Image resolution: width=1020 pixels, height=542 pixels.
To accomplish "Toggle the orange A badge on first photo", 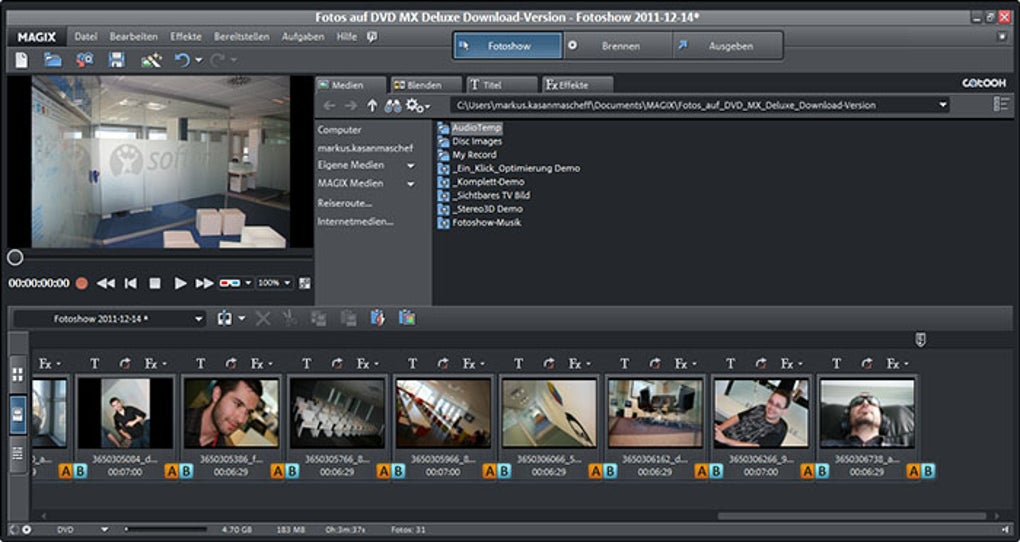I will point(65,471).
